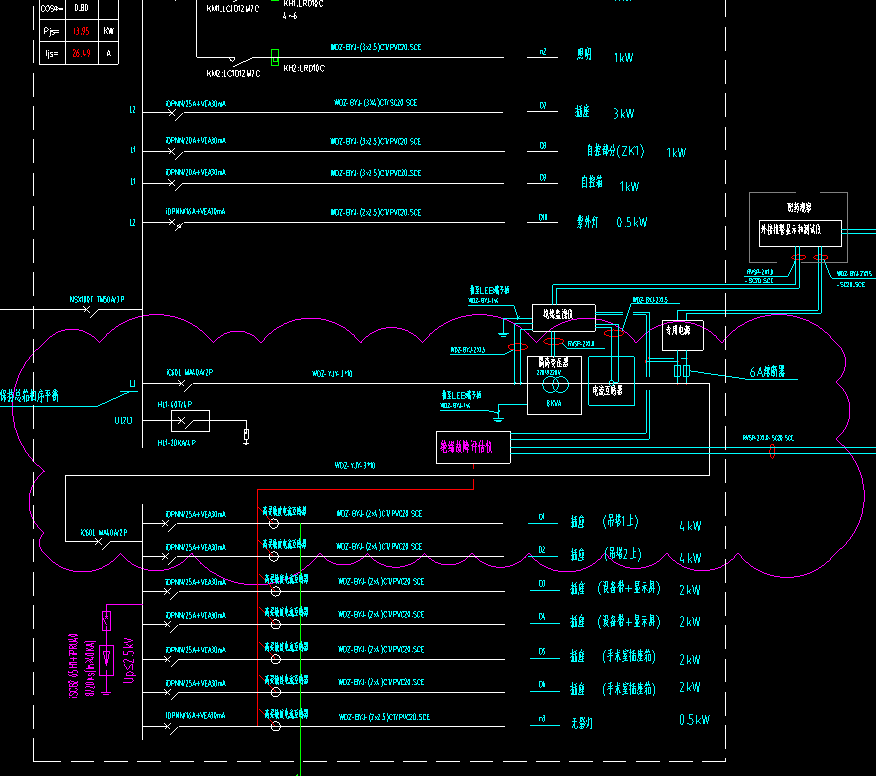This screenshot has height=776, width=876.
Task: Select the U1ZU label
Action: 123,421
